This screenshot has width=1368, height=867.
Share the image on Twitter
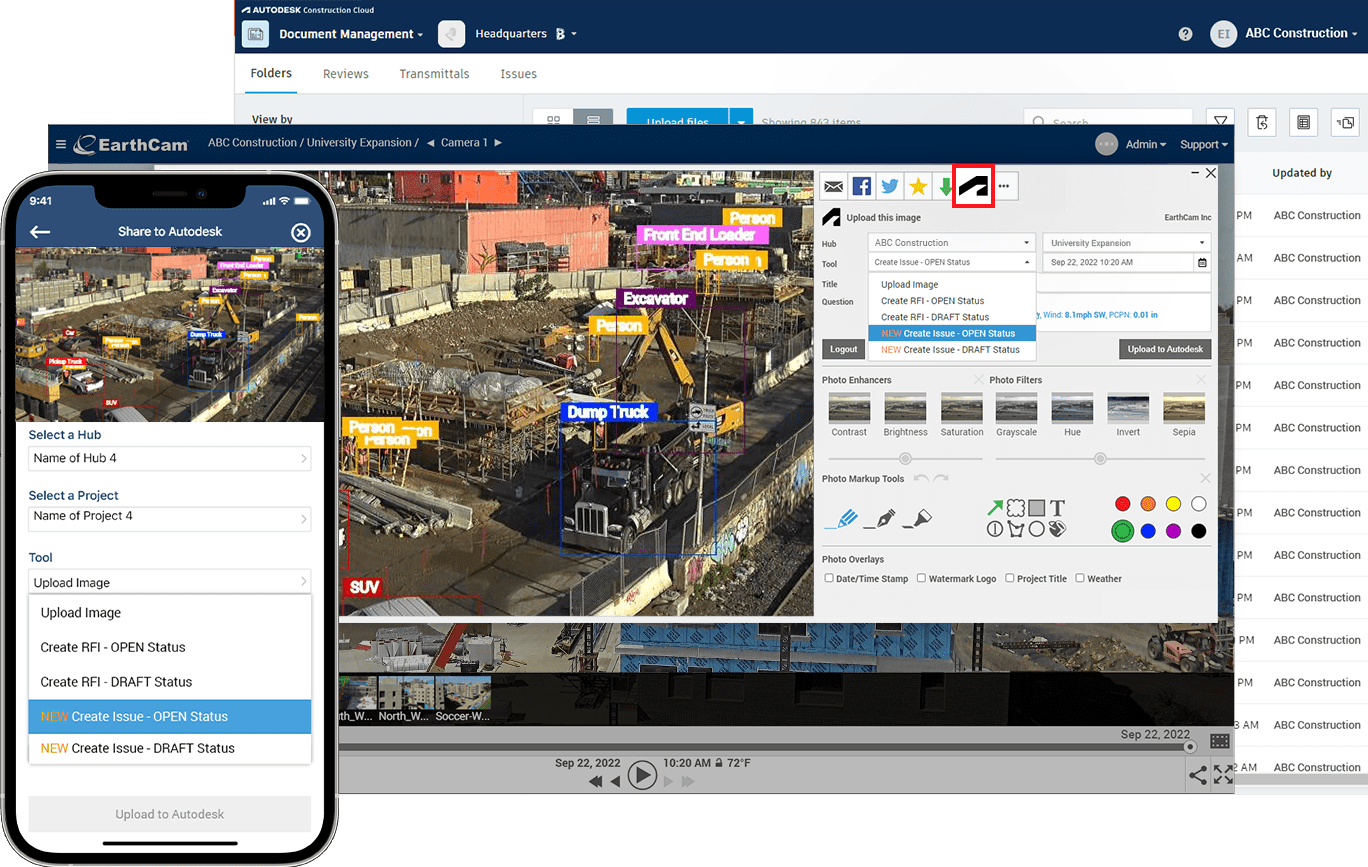[889, 186]
